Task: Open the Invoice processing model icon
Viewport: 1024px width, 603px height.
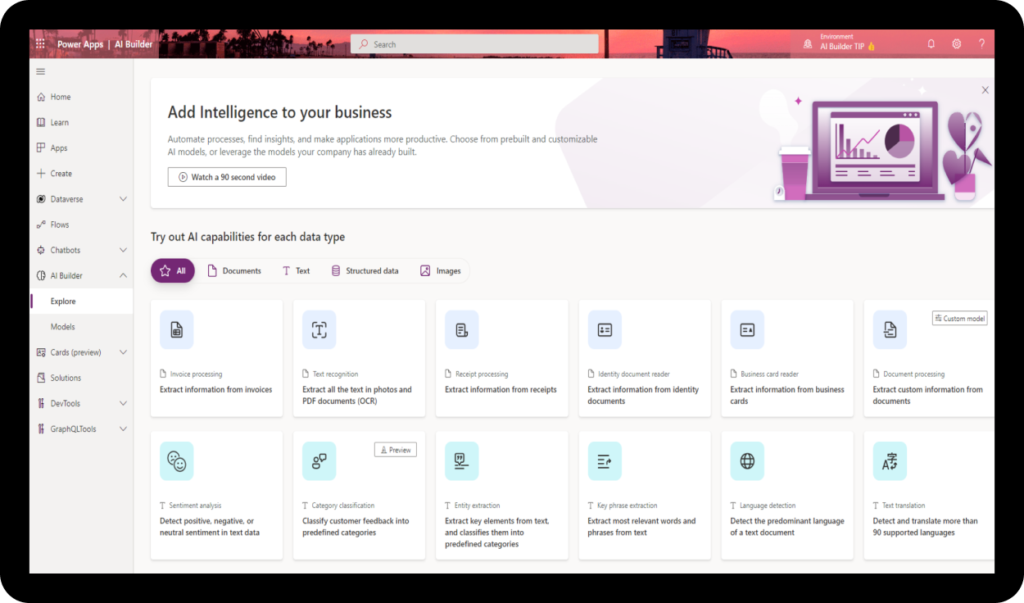Action: click(x=176, y=329)
